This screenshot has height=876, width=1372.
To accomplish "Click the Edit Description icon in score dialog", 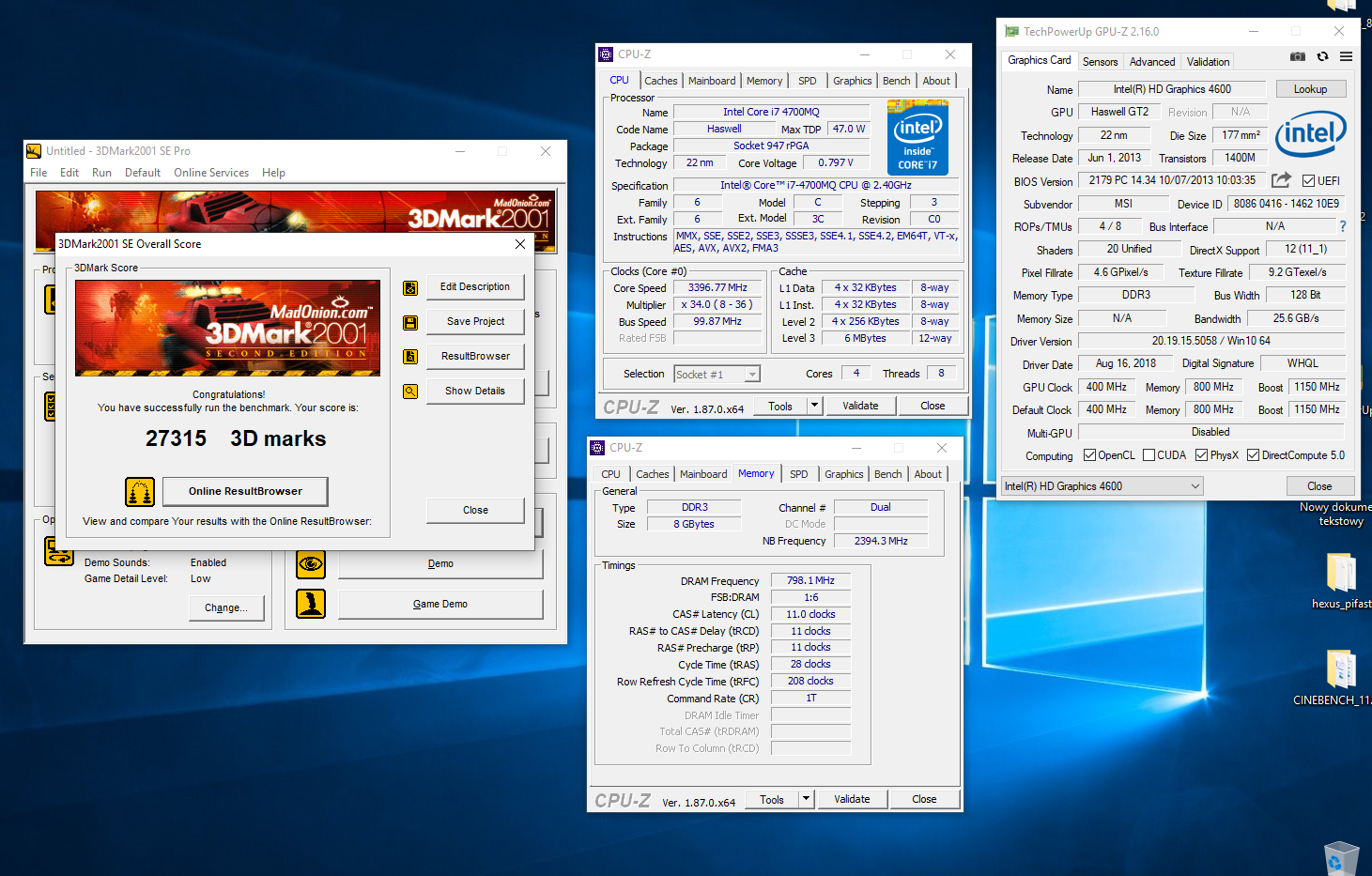I will (x=410, y=288).
